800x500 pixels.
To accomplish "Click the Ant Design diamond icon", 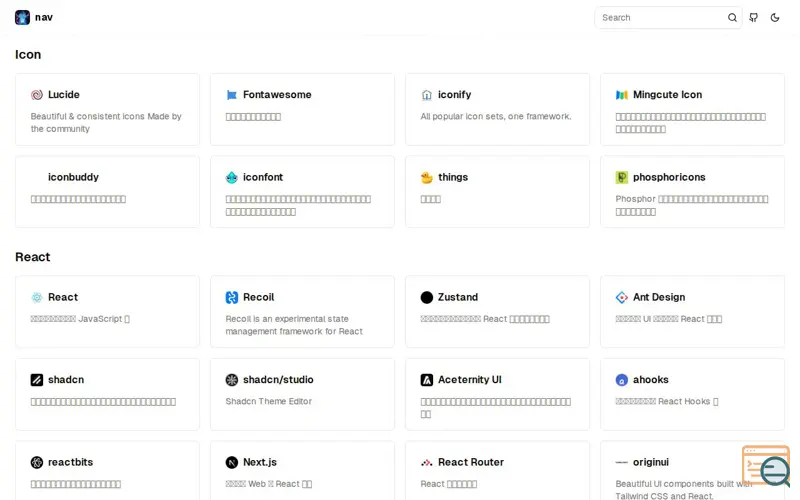I will click(x=621, y=297).
